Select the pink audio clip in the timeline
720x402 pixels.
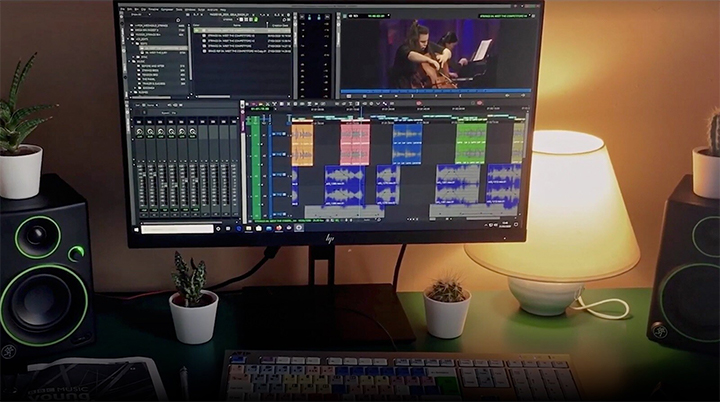(355, 145)
